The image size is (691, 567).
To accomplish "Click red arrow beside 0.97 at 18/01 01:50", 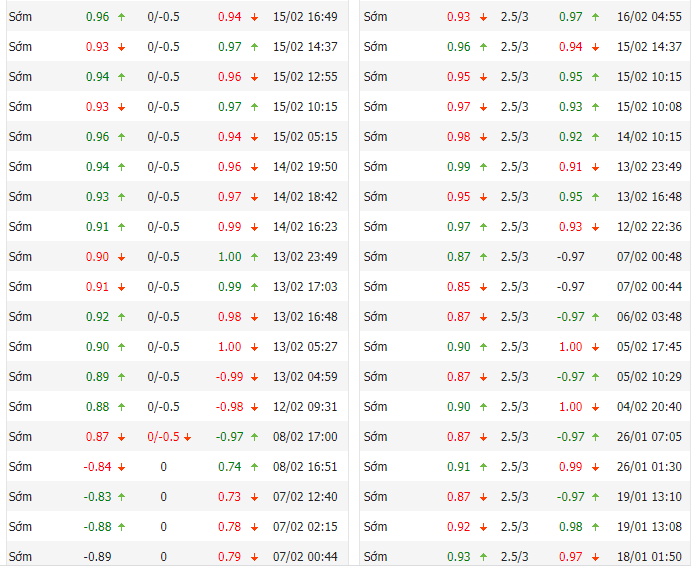I will [595, 557].
